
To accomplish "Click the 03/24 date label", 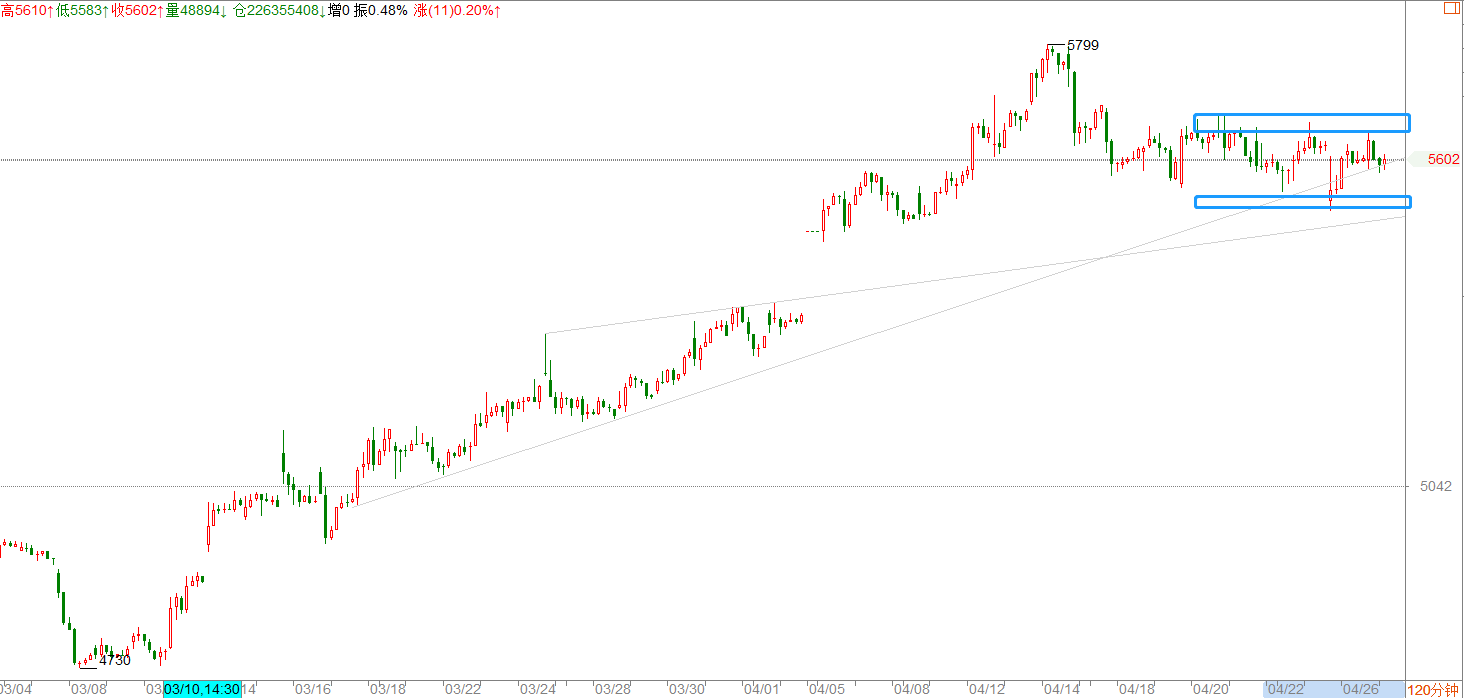I will click(x=538, y=689).
